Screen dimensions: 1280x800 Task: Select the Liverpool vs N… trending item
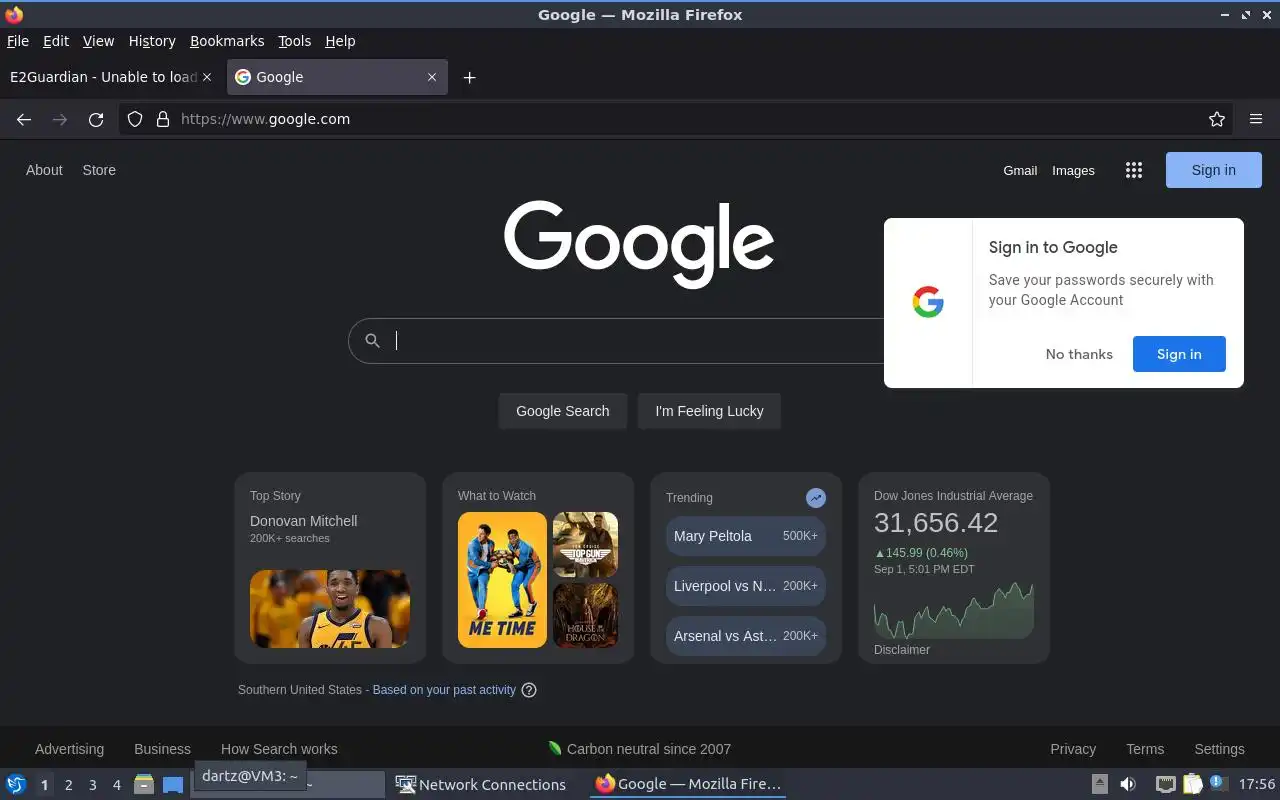(x=746, y=586)
